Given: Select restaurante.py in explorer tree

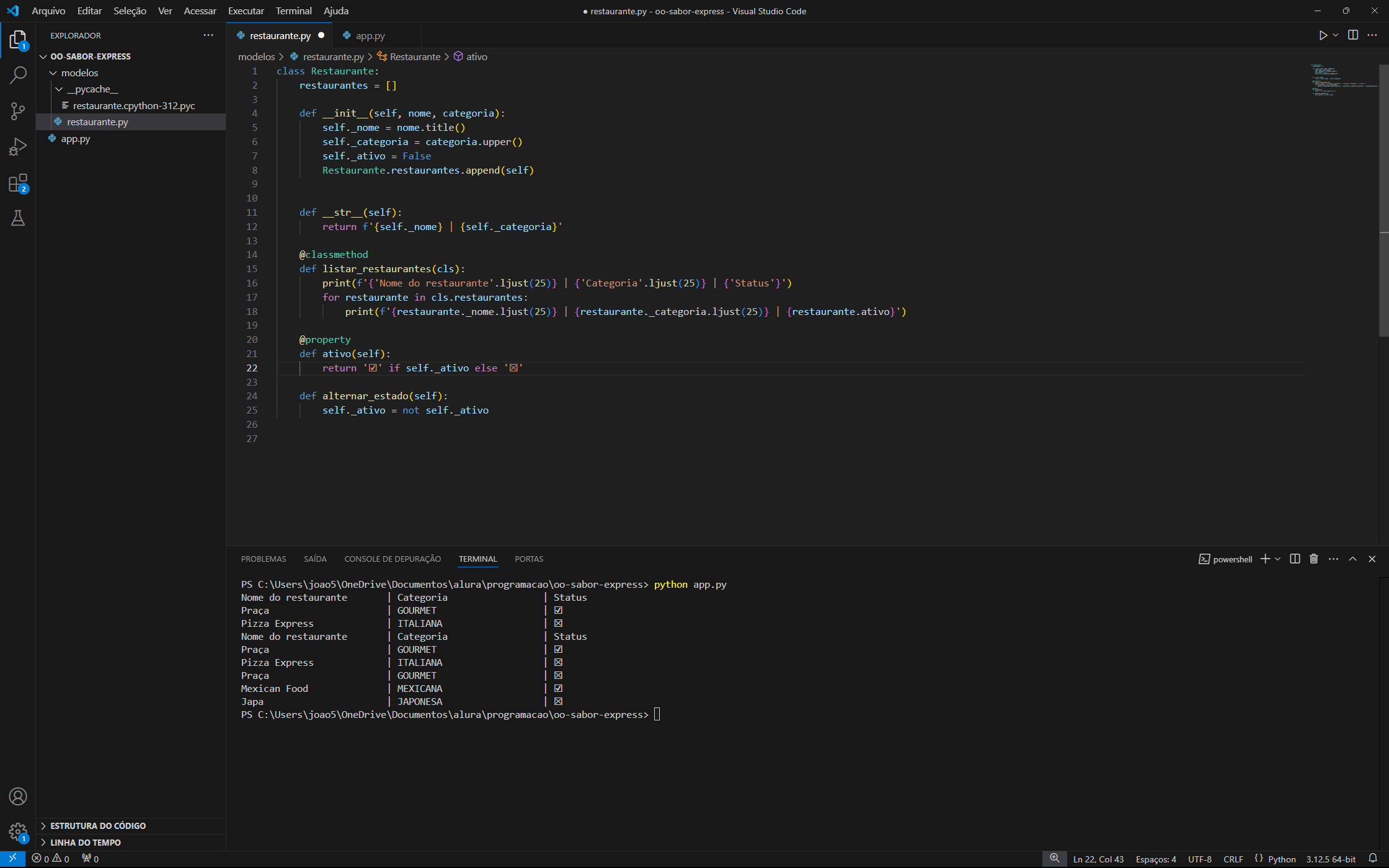Looking at the screenshot, I should click(x=131, y=122).
